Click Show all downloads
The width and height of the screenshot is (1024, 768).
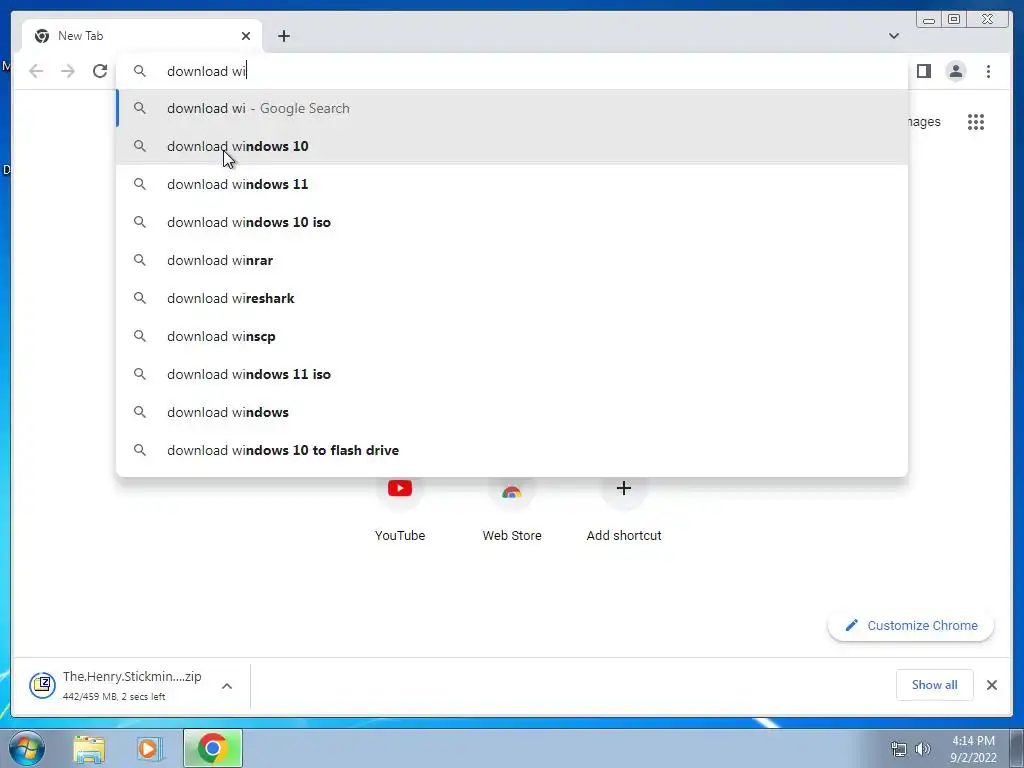(935, 685)
